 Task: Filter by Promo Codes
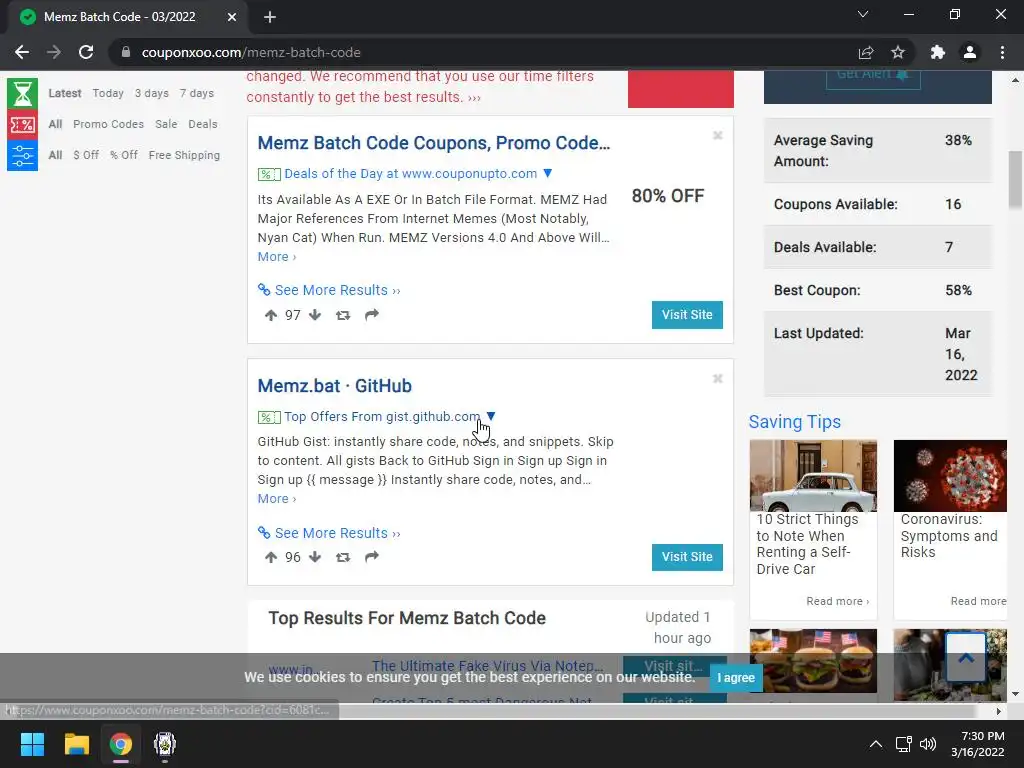(x=108, y=124)
